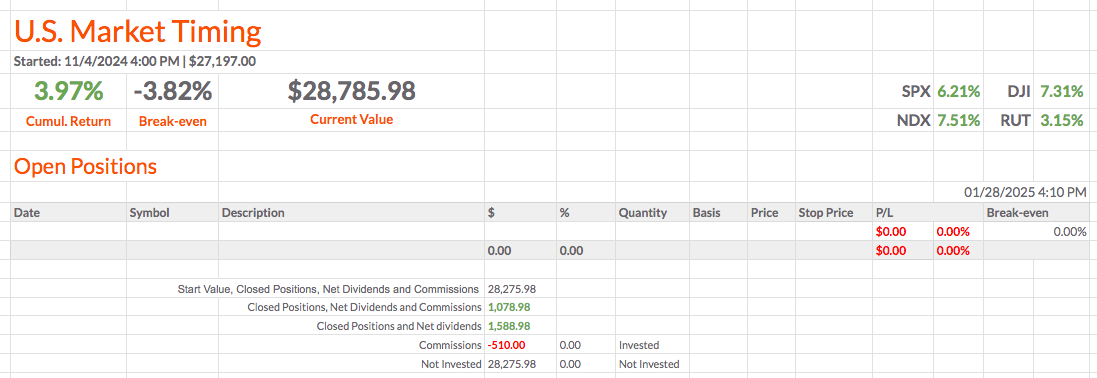This screenshot has height=378, width=1097.
Task: Select the P/L column header
Action: pyautogui.click(x=883, y=213)
